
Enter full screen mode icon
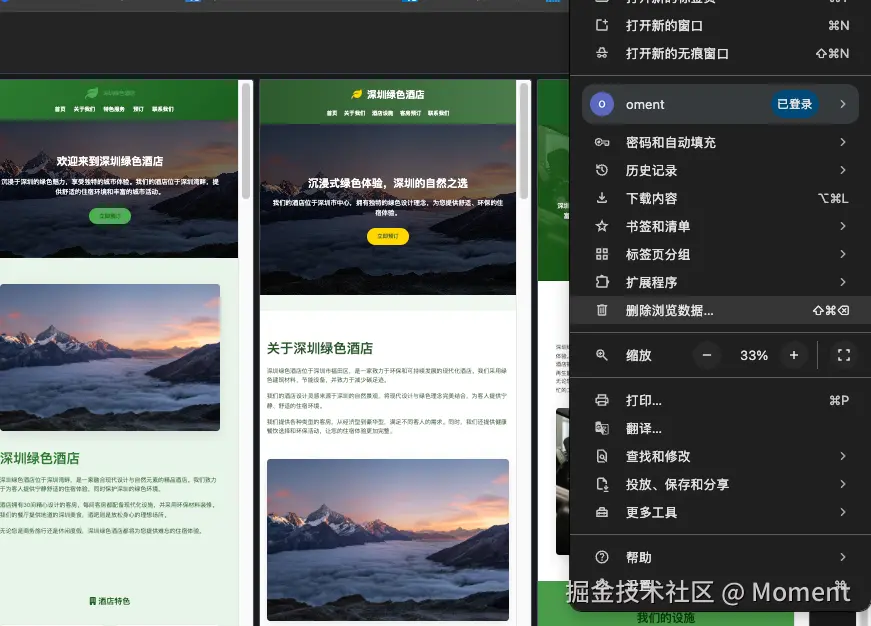click(x=844, y=355)
